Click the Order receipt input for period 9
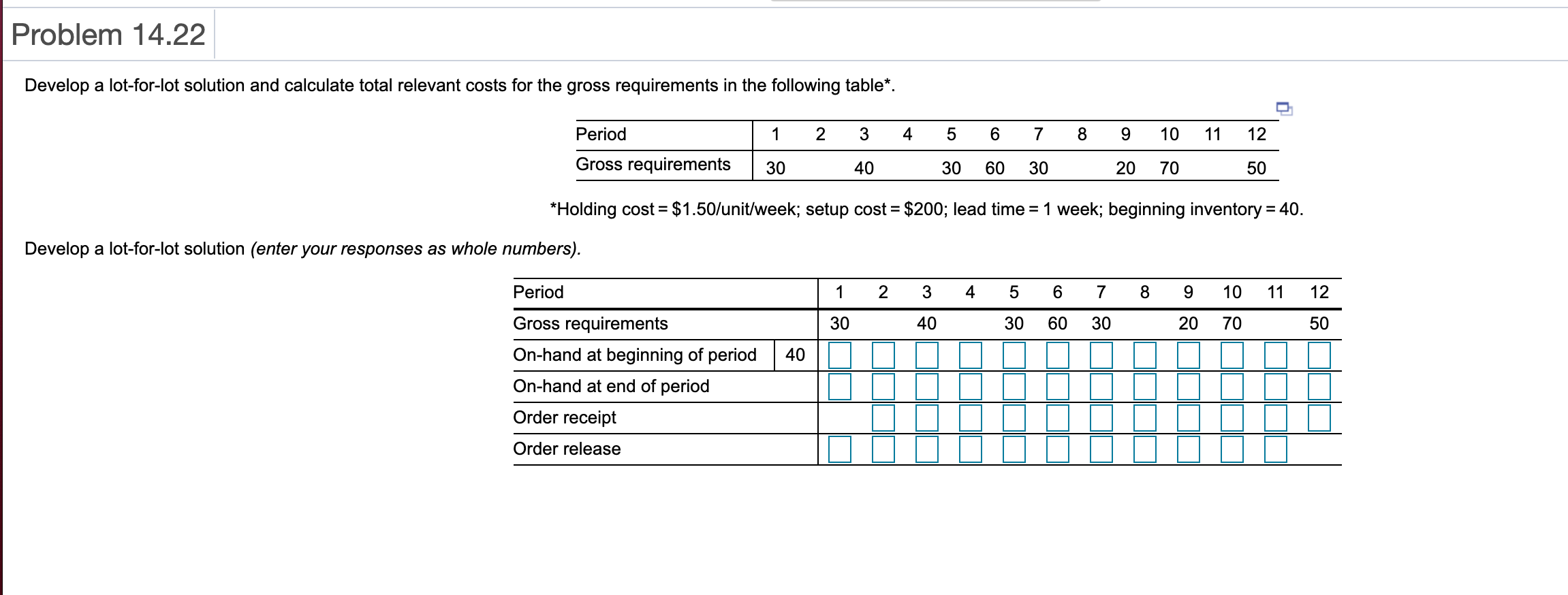Viewport: 1568px width, 595px height. point(1188,417)
